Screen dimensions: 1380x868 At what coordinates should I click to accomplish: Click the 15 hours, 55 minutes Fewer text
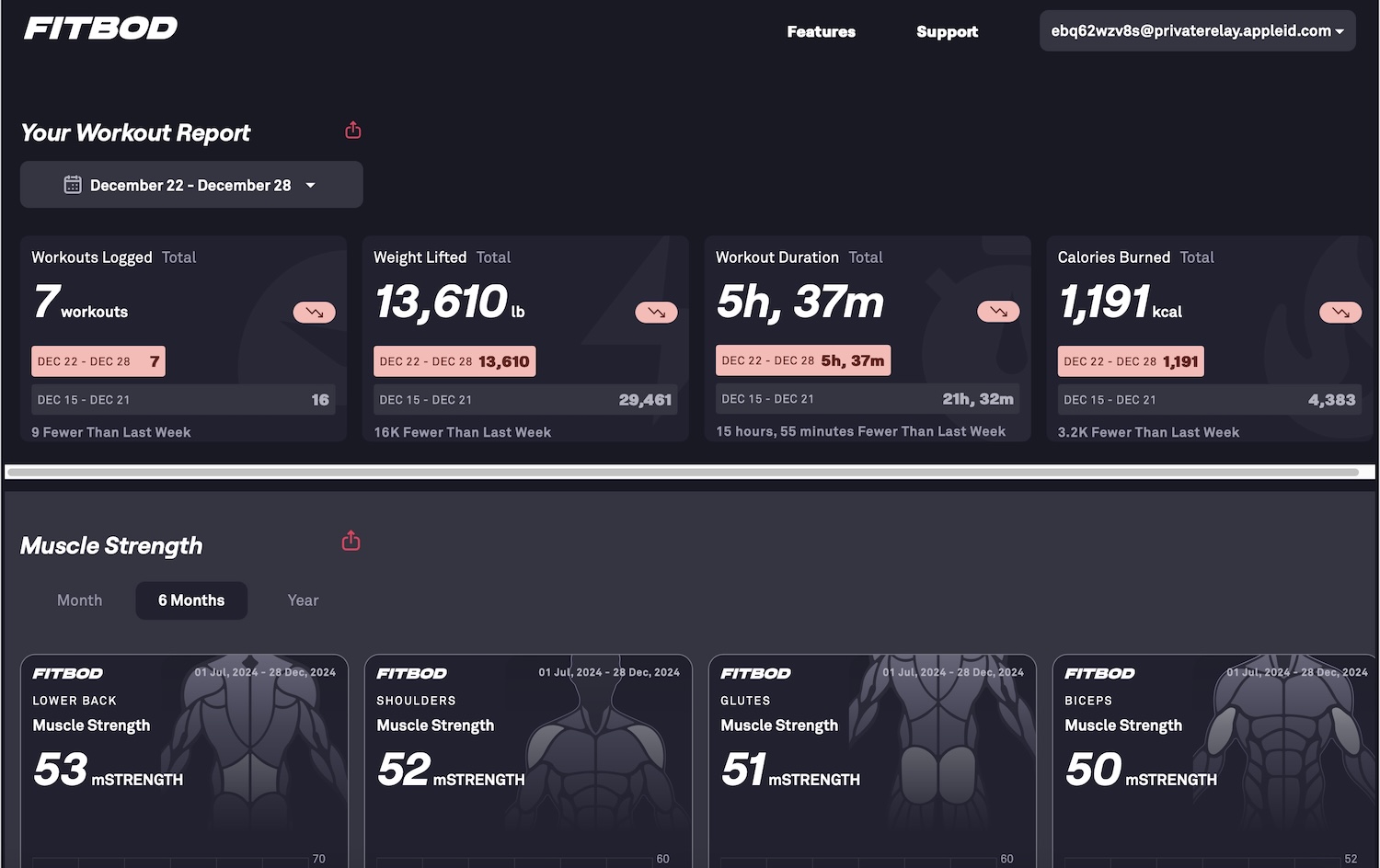[861, 431]
